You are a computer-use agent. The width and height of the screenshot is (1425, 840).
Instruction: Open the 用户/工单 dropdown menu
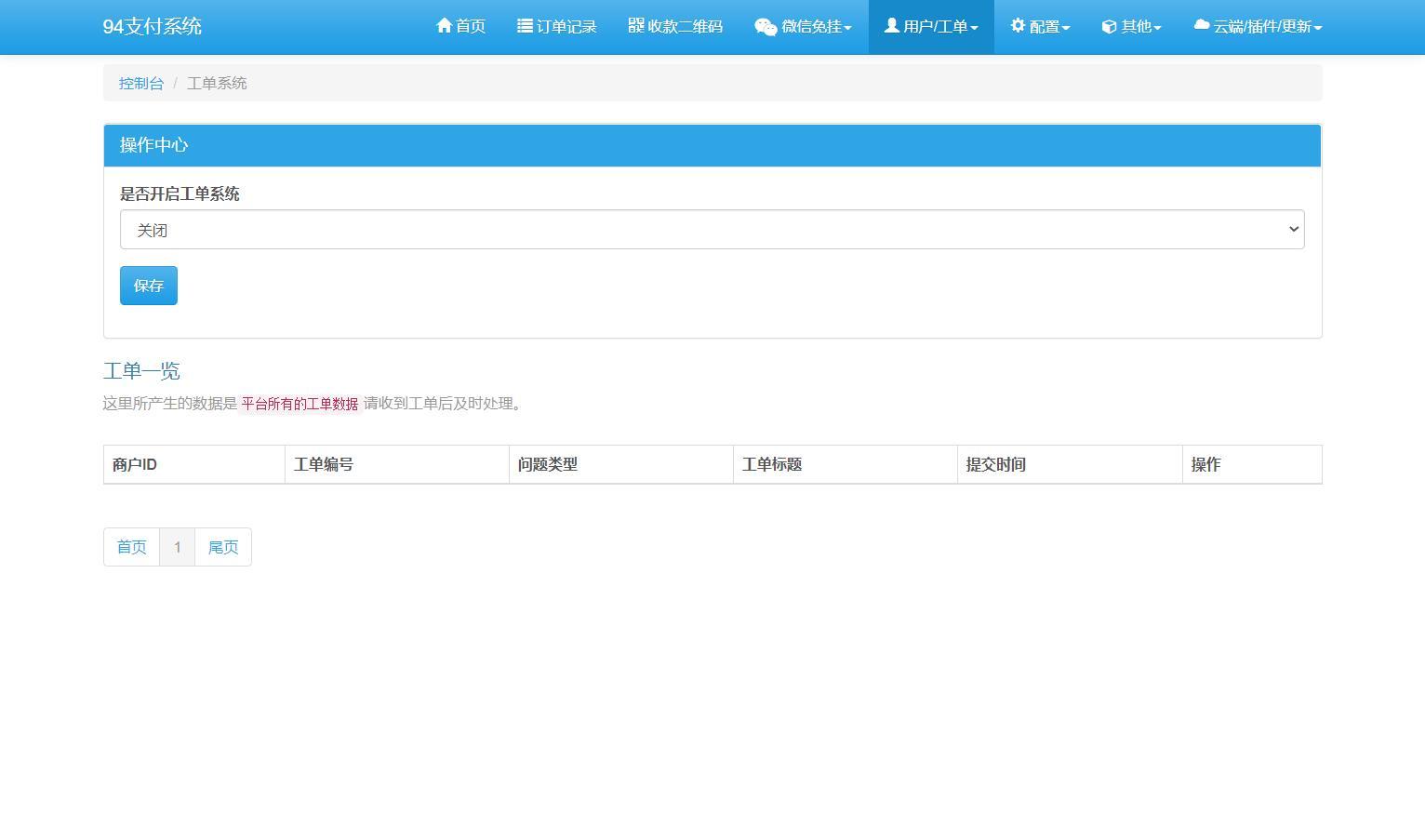(x=931, y=26)
